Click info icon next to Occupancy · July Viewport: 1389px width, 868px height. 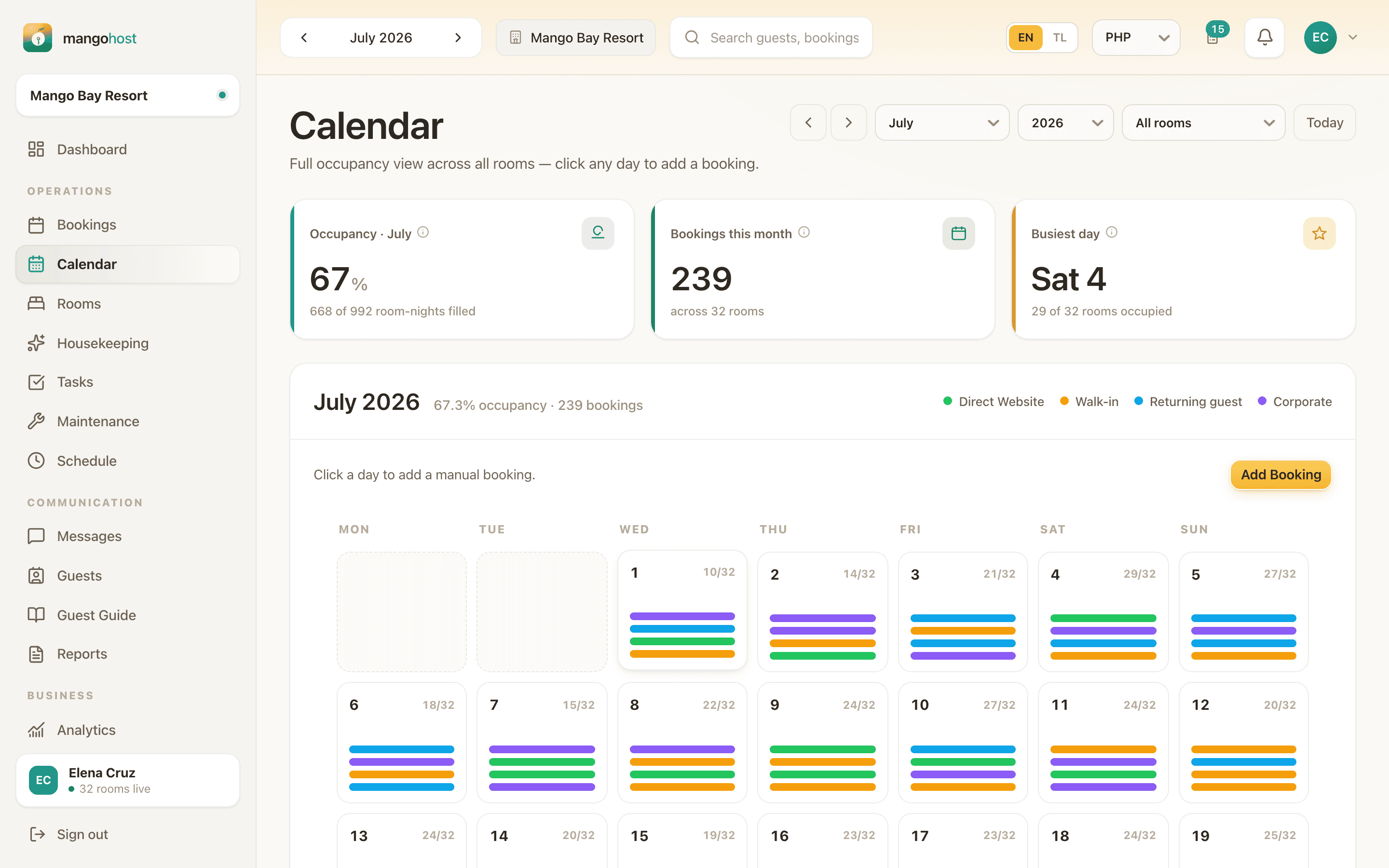pos(423,232)
